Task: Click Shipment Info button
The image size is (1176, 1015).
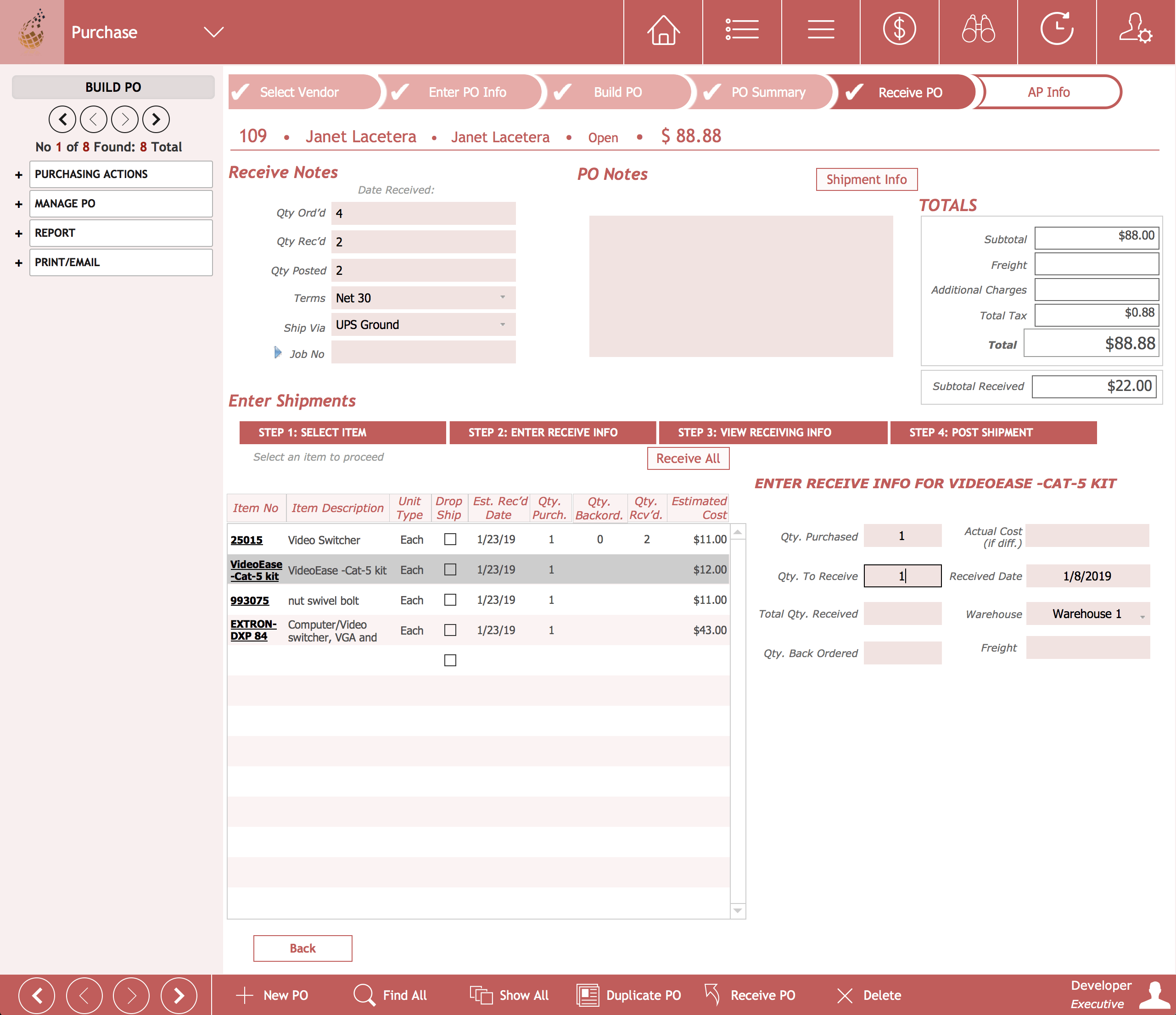Action: pyautogui.click(x=867, y=179)
